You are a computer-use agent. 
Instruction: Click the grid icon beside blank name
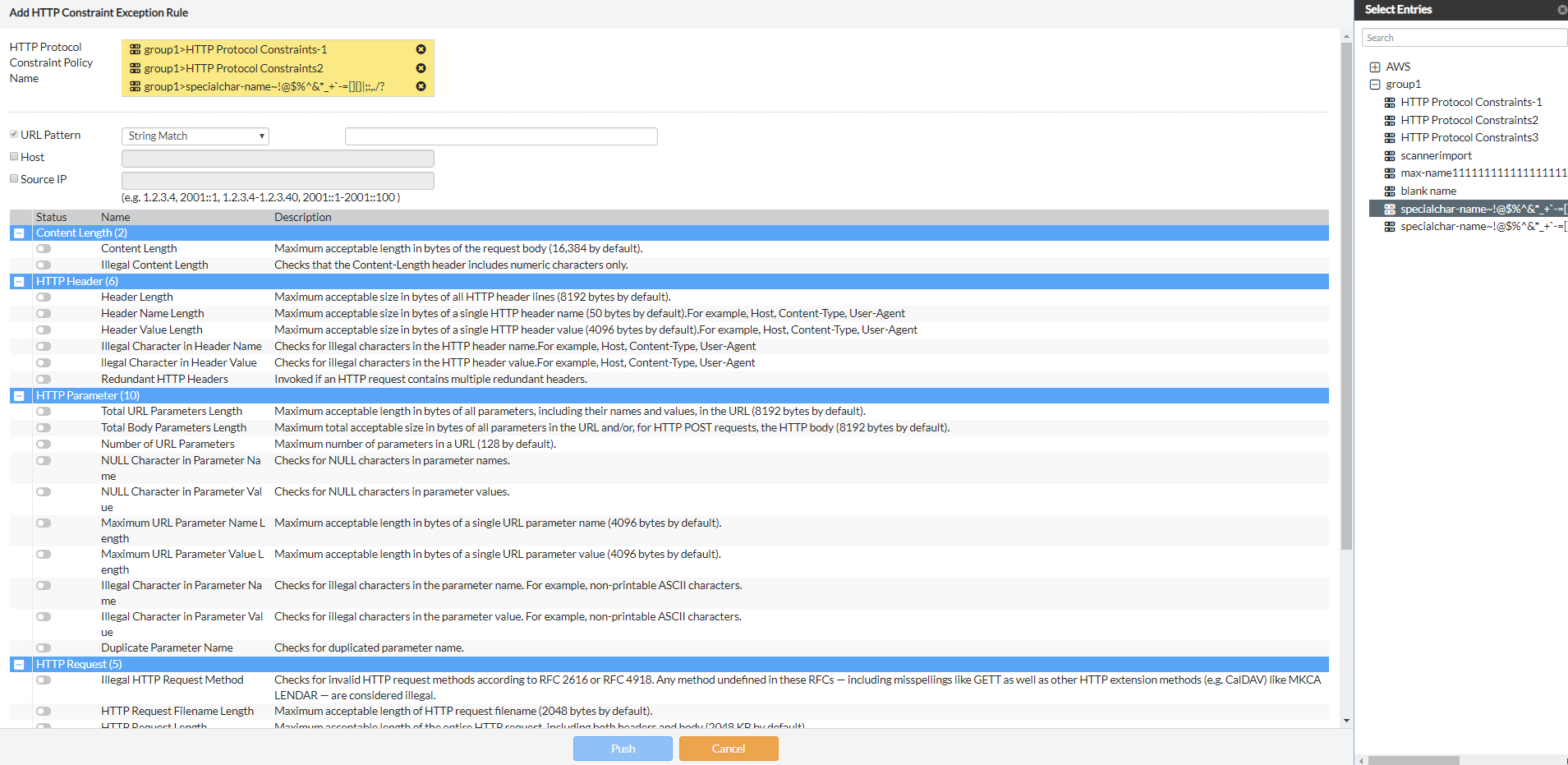1390,191
